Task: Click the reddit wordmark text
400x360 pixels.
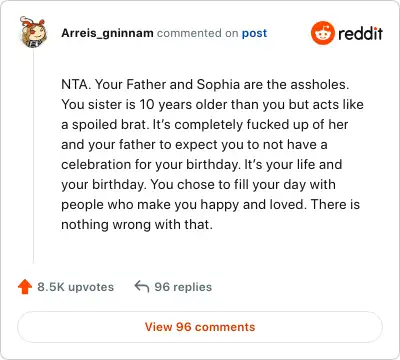Action: click(x=360, y=33)
